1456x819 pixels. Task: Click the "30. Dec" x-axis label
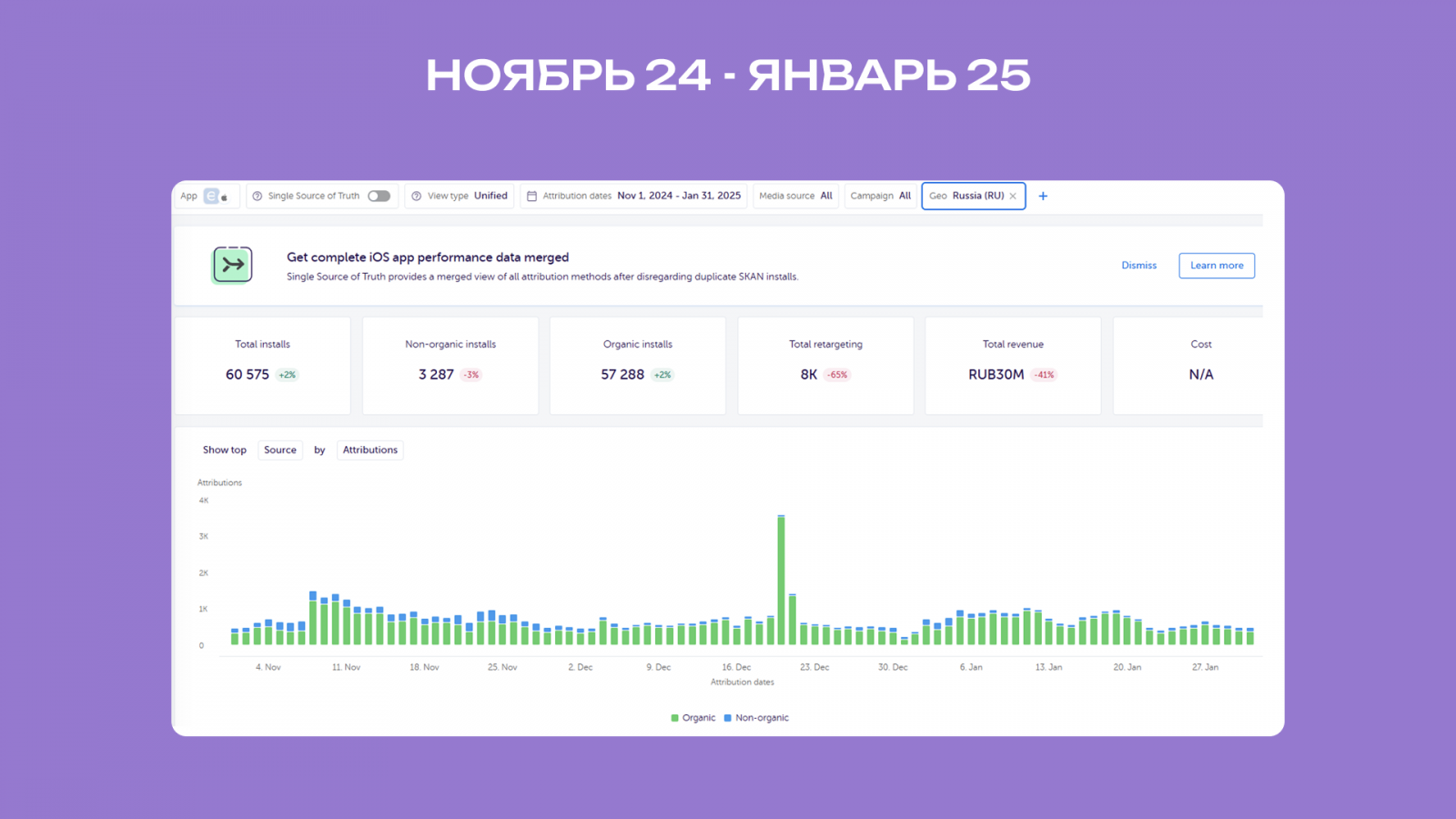point(893,667)
